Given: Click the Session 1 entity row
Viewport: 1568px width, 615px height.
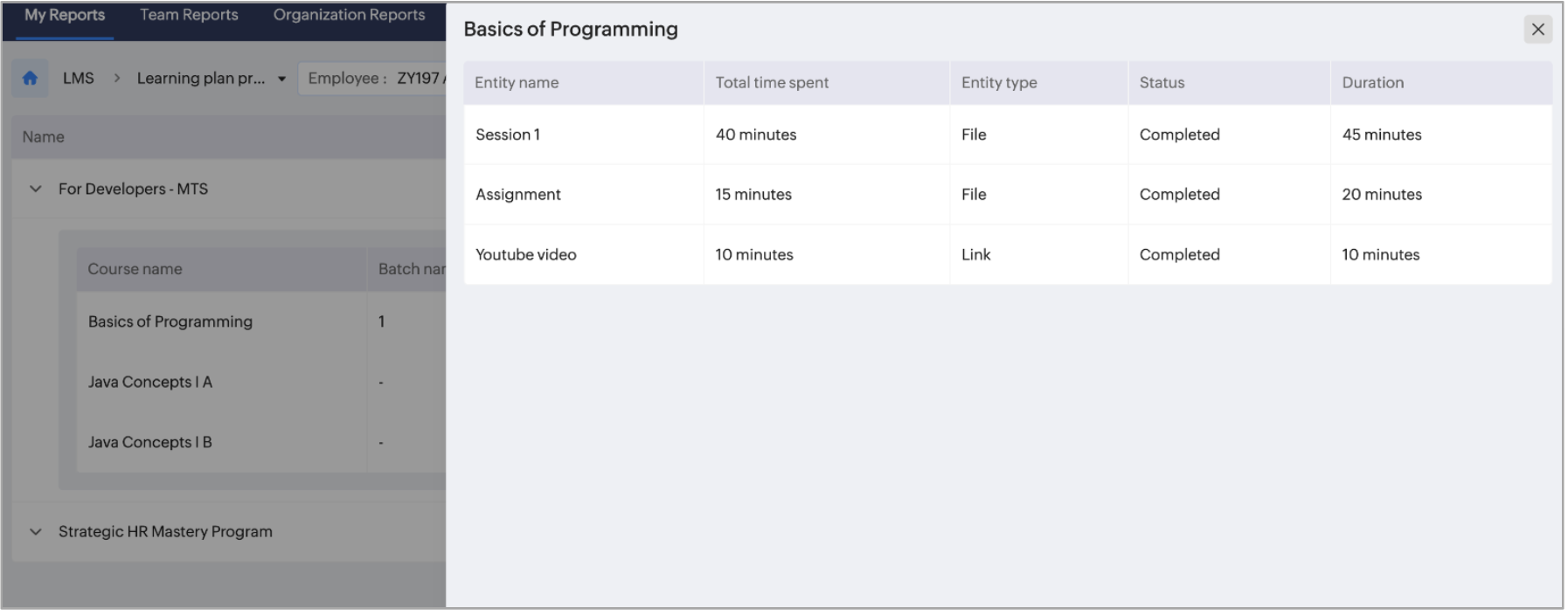Looking at the screenshot, I should click(508, 135).
